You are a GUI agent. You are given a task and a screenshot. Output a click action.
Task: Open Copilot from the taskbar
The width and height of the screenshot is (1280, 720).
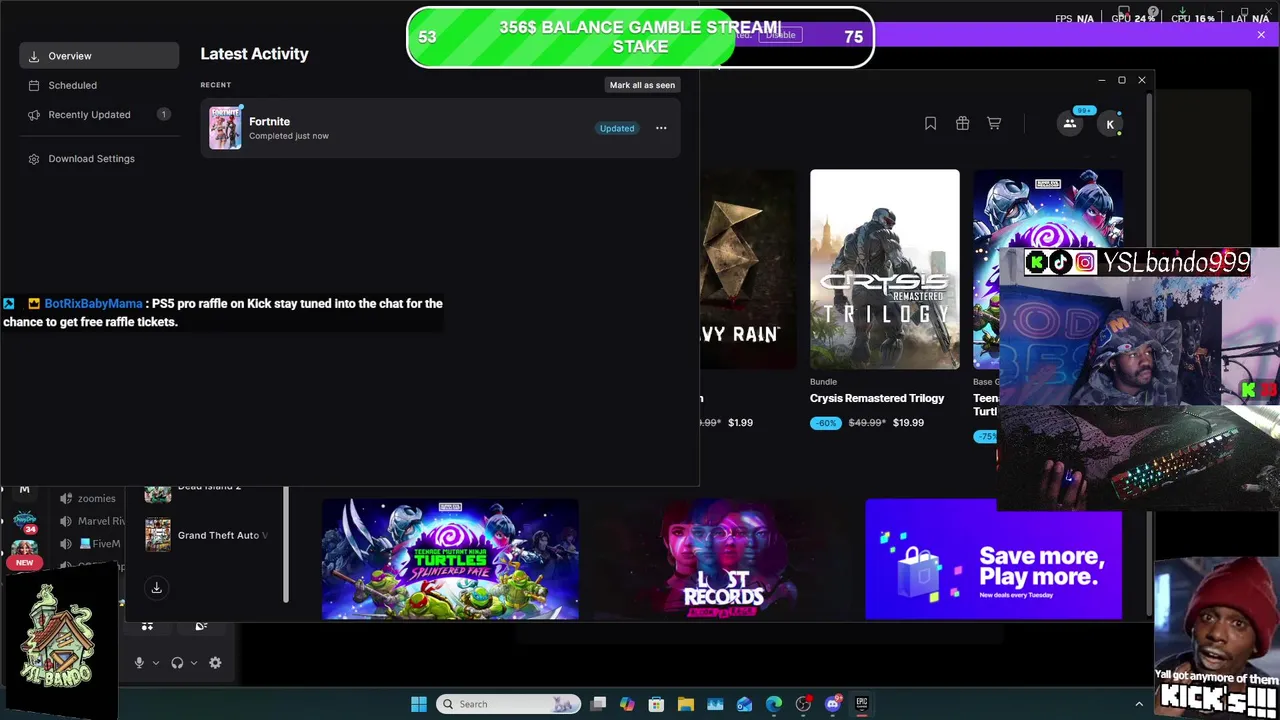click(x=627, y=704)
